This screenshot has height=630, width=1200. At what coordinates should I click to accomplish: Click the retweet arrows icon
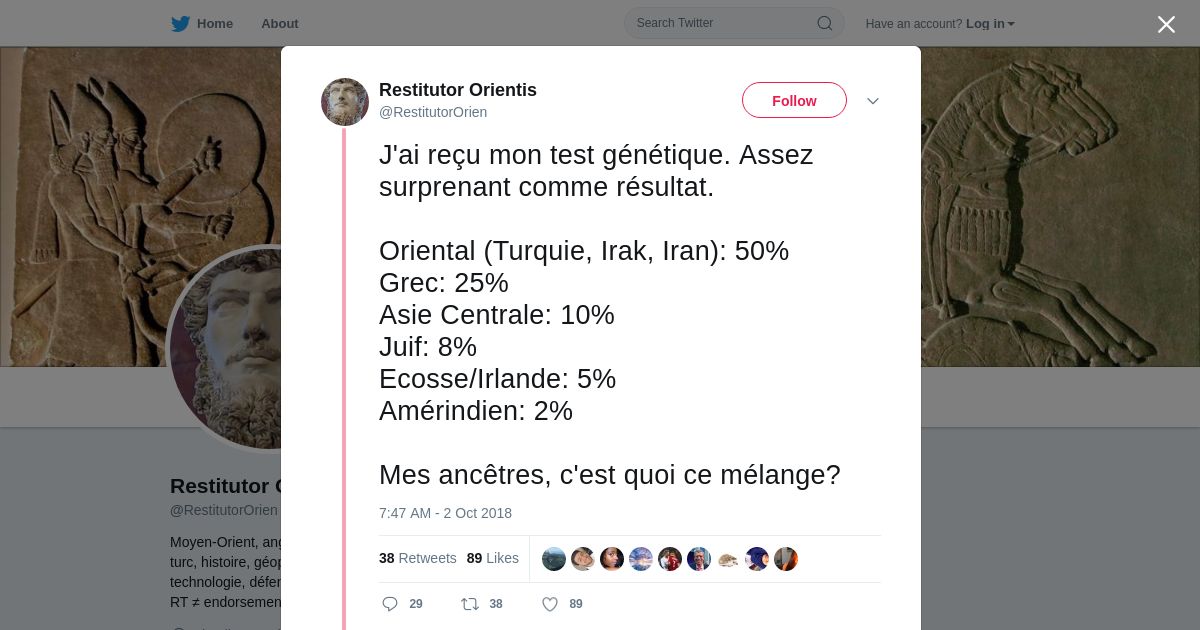tap(469, 604)
